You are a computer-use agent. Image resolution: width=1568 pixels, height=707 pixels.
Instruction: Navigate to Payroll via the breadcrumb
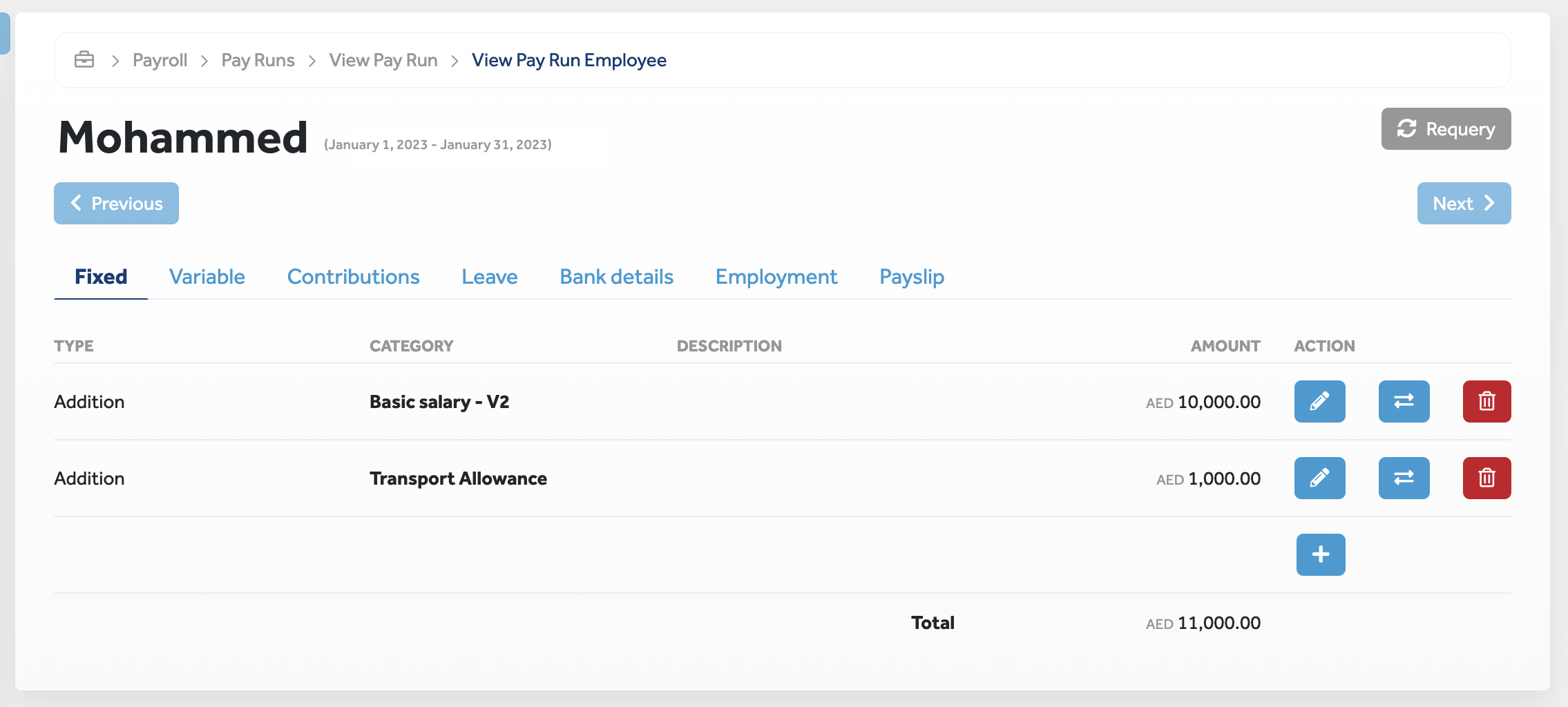click(x=160, y=60)
